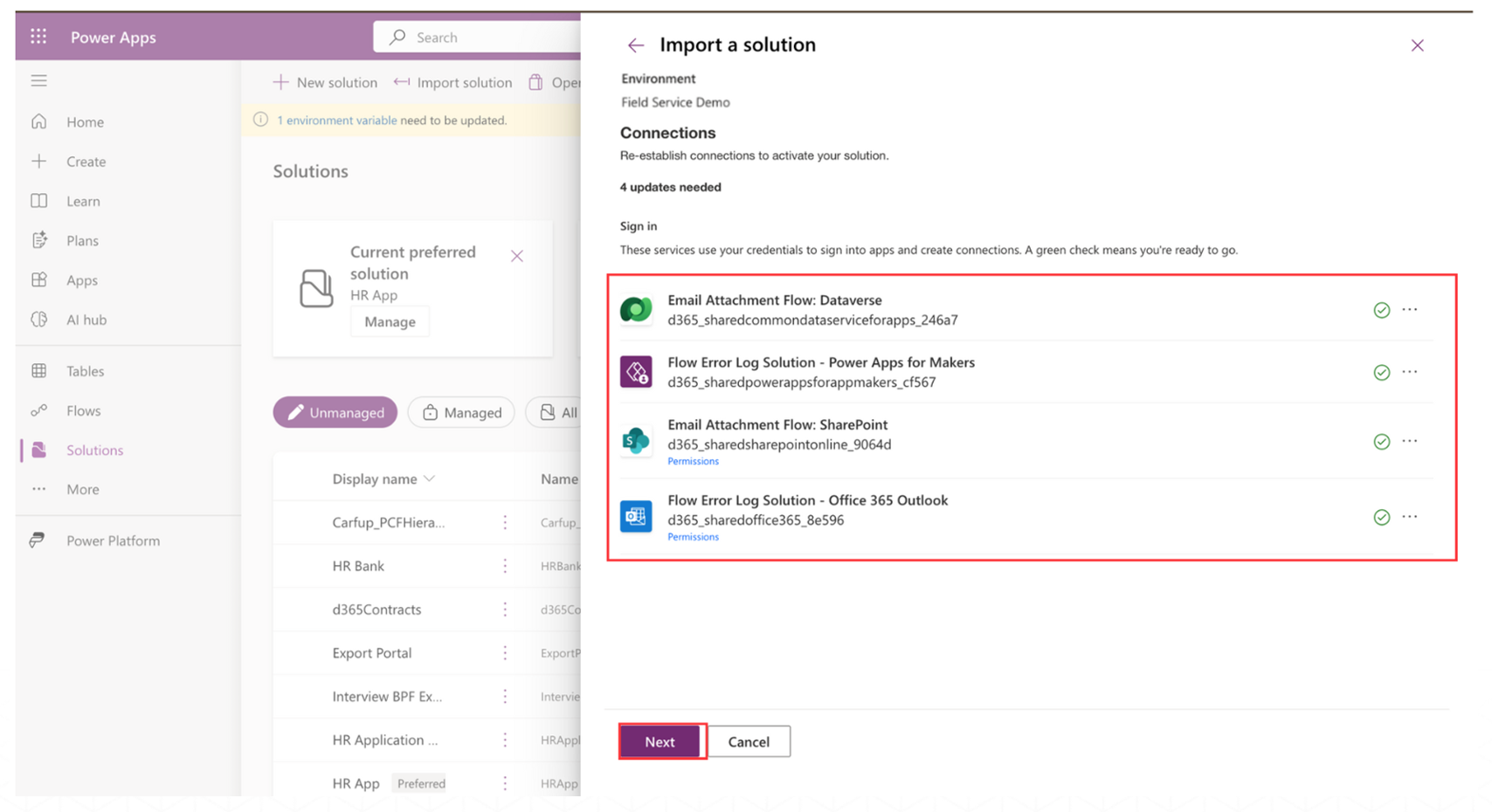Go to Flows in the left navigation
Viewport: 1492px width, 812px height.
tap(83, 410)
